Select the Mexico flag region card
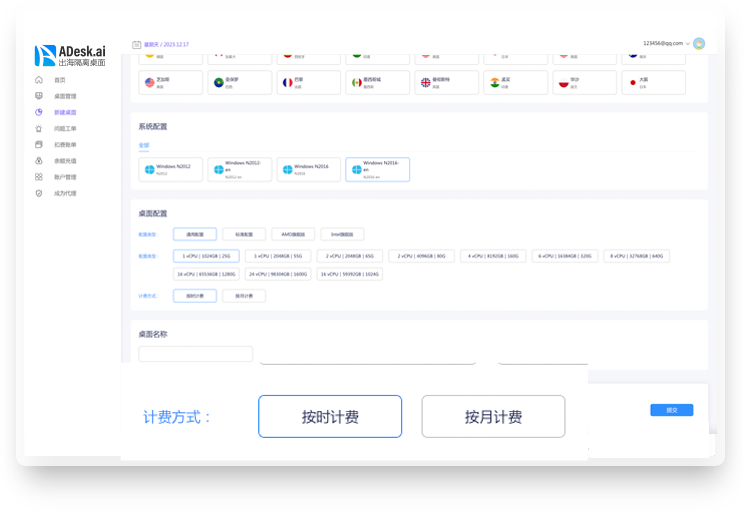 377,83
